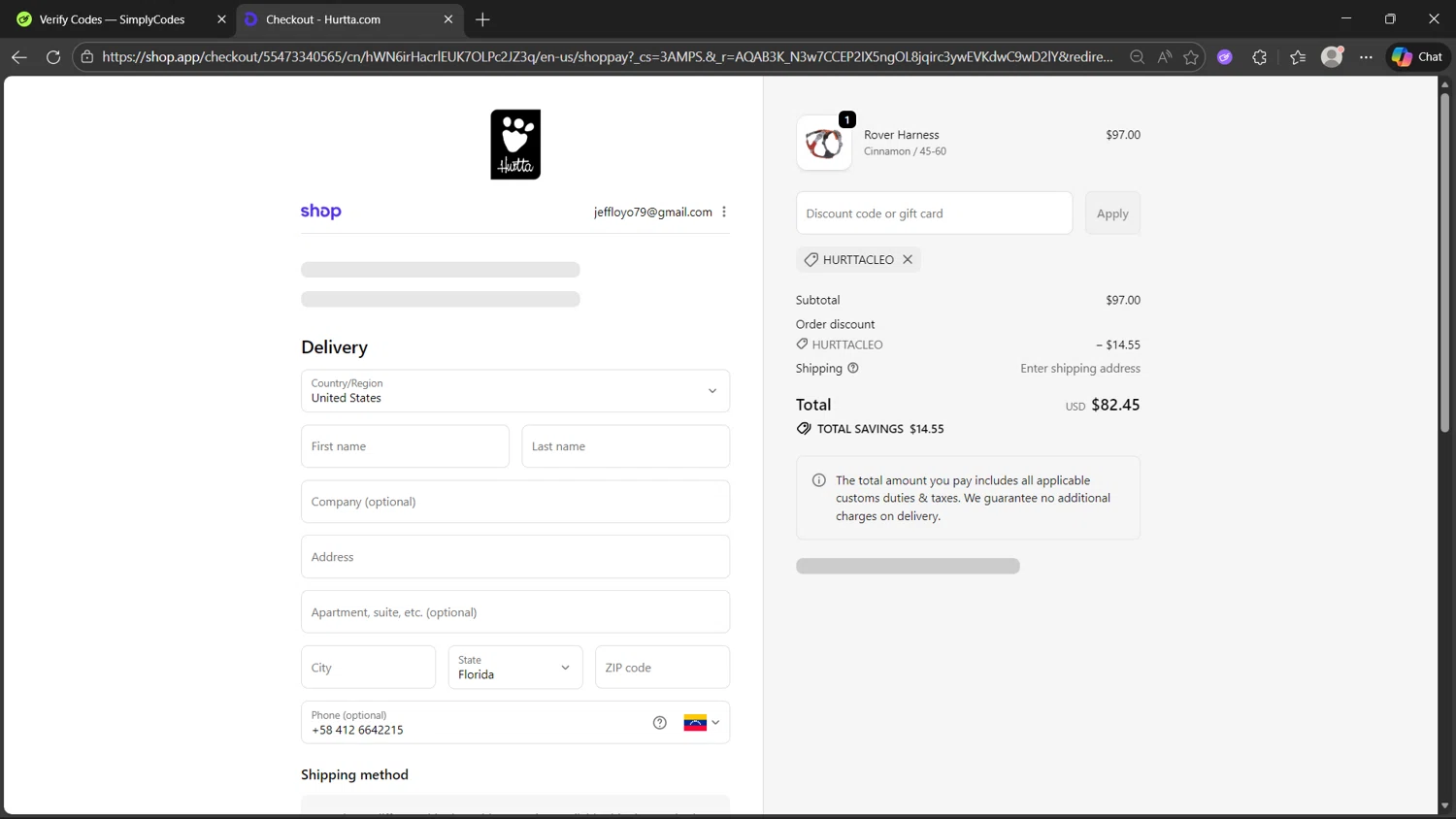The image size is (1456, 819).
Task: Click the Address input field
Action: (x=515, y=557)
